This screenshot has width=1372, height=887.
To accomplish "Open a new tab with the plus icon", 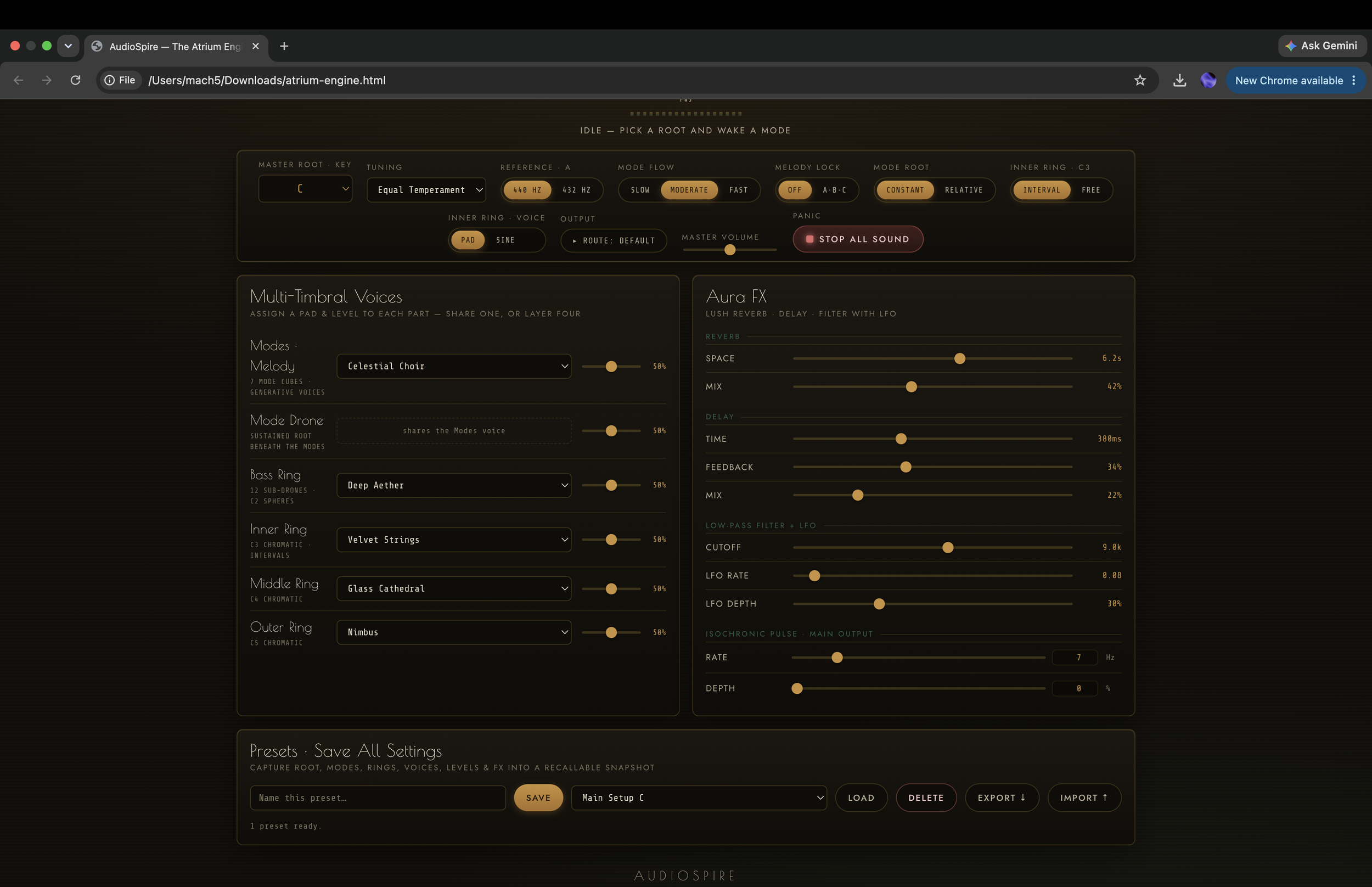I will 284,46.
